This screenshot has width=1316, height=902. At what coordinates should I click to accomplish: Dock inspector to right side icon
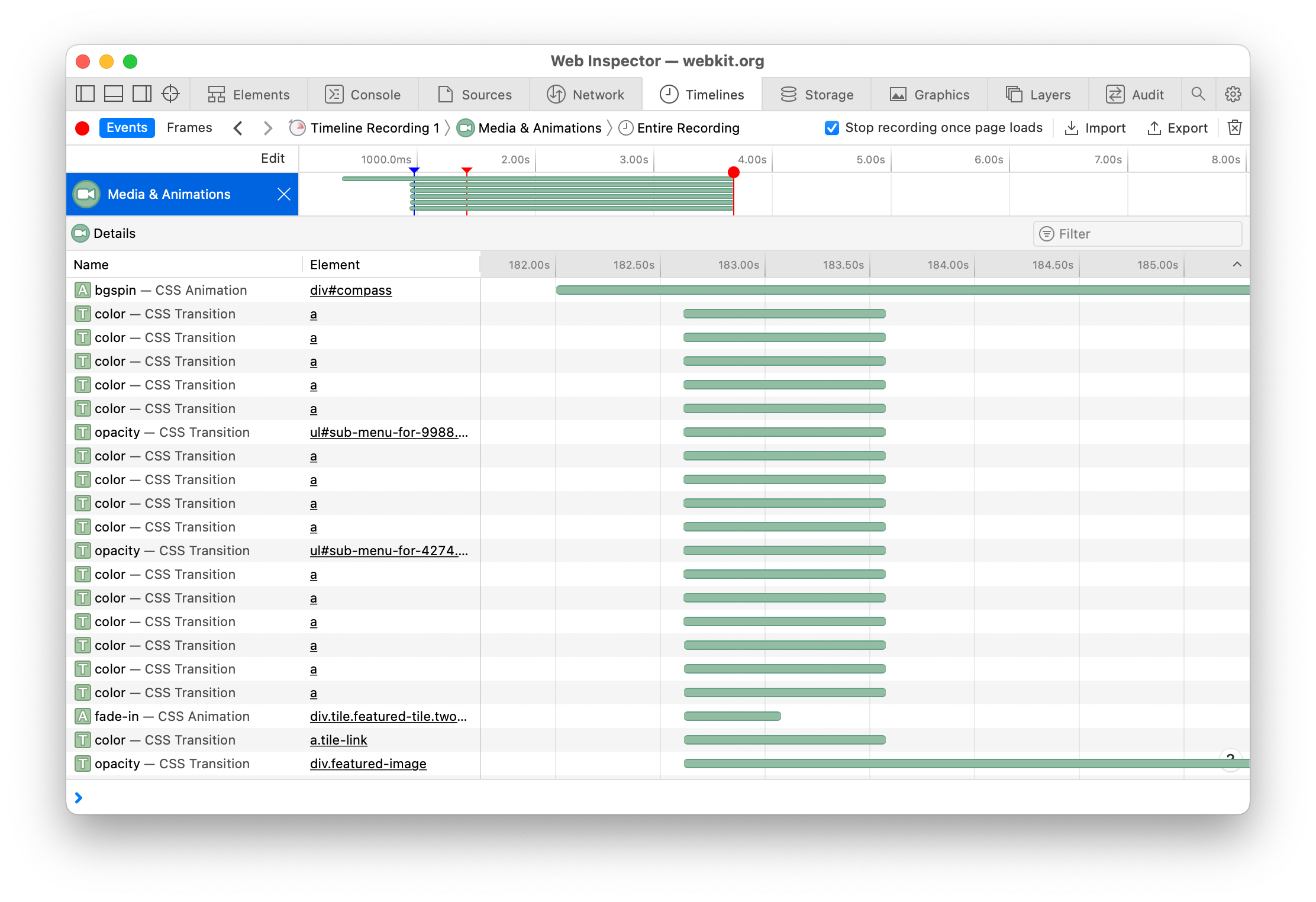pyautogui.click(x=142, y=94)
